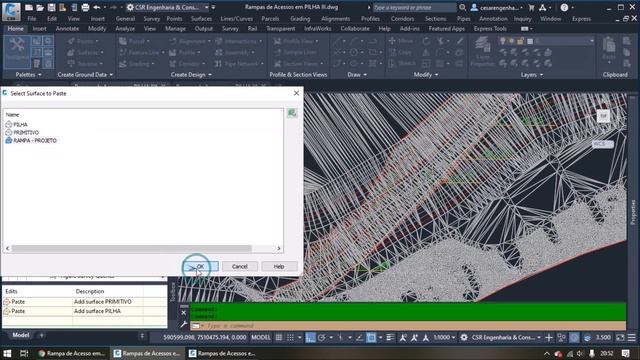The width and height of the screenshot is (640, 360).
Task: Toggle MODEL space button in status bar
Action: [x=260, y=338]
